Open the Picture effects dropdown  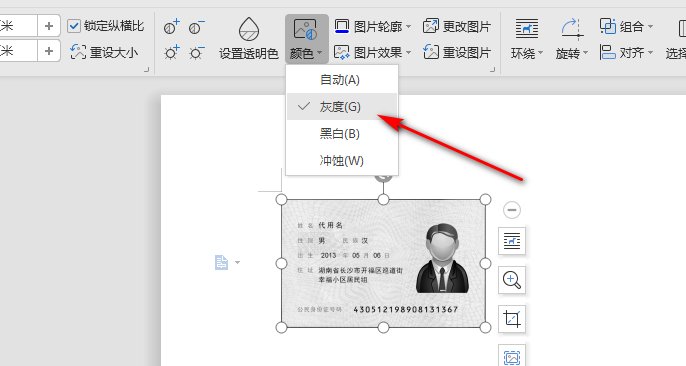pos(373,52)
